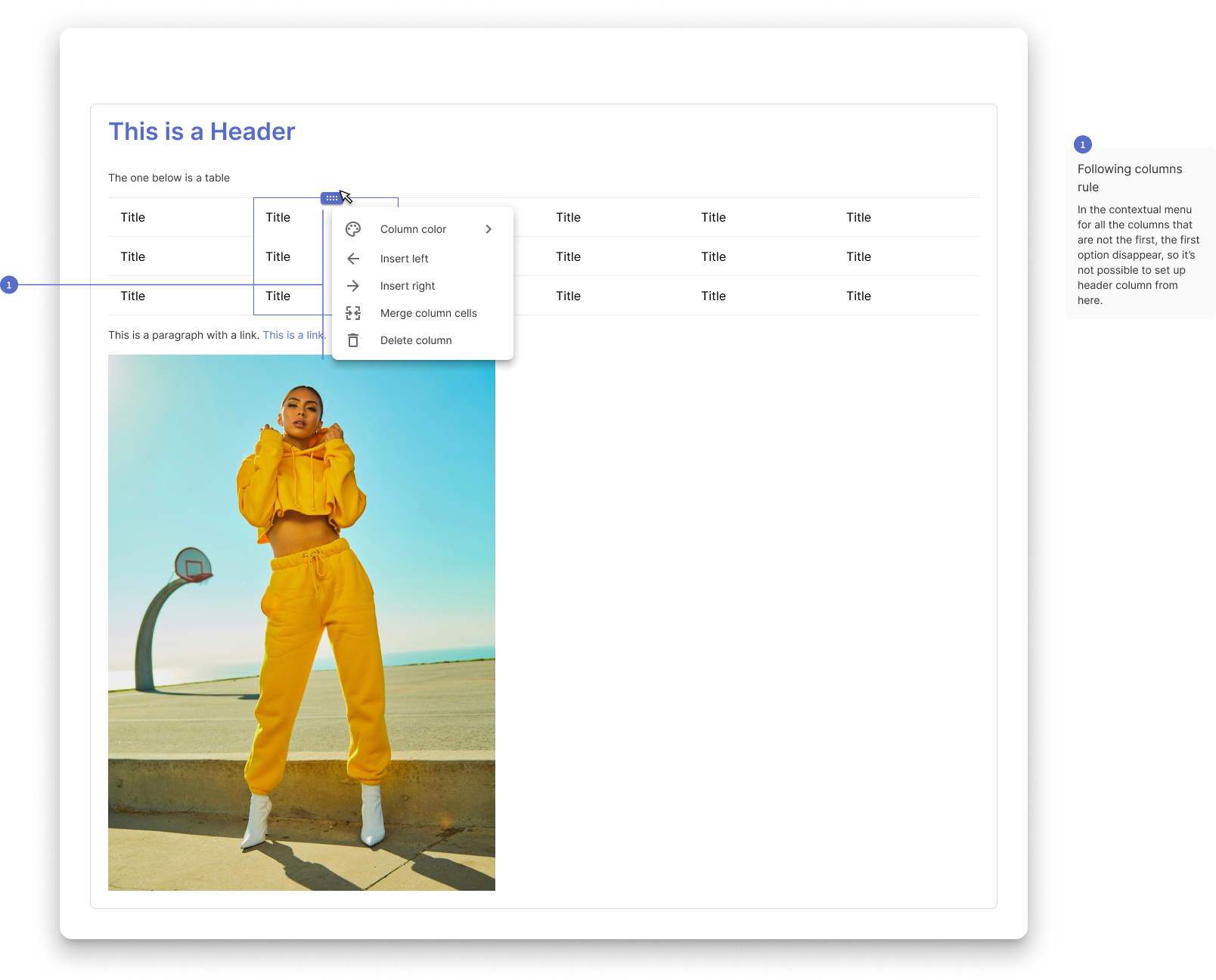Click the palette icon beside Column color

tap(353, 229)
